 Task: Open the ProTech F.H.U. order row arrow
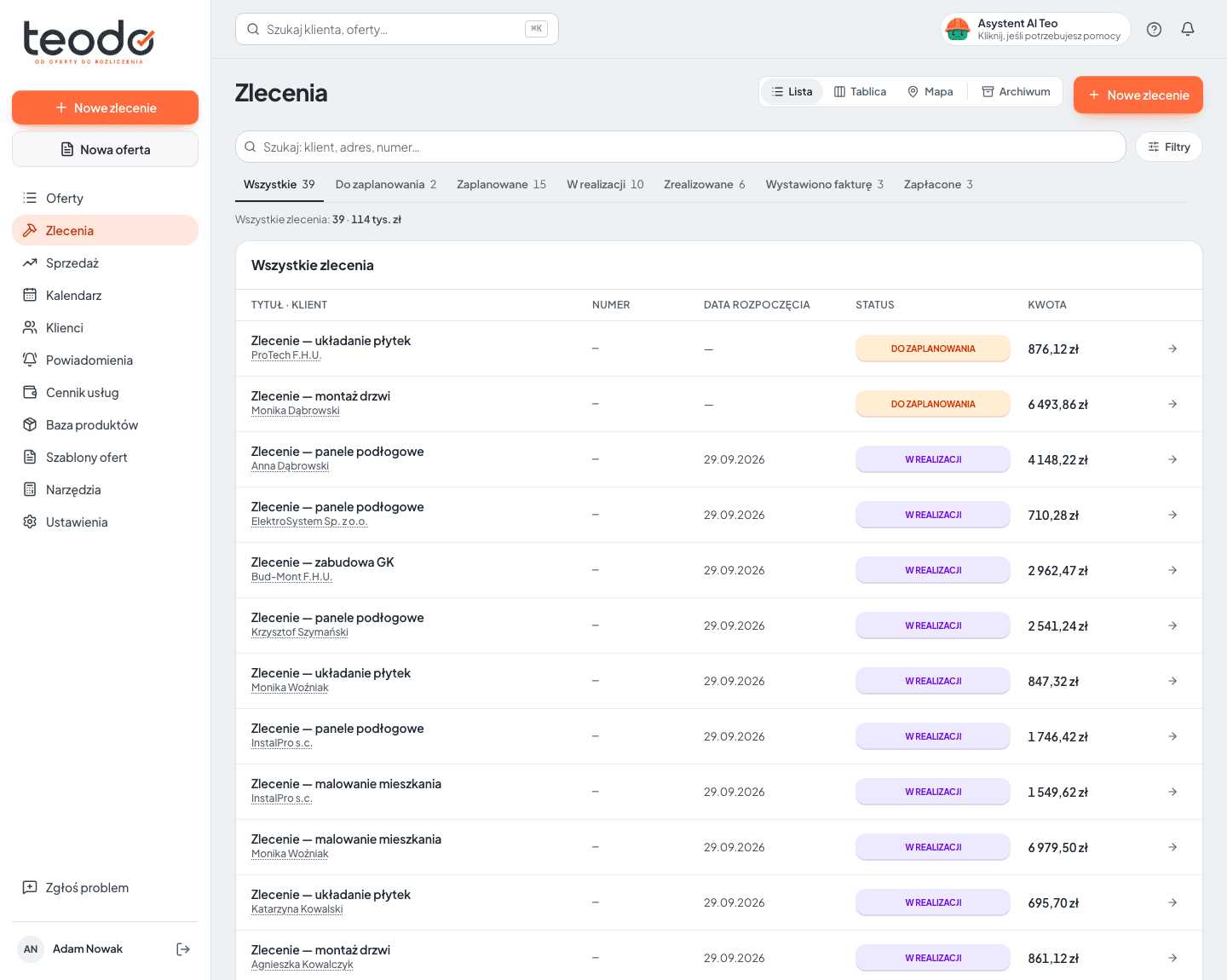point(1172,349)
